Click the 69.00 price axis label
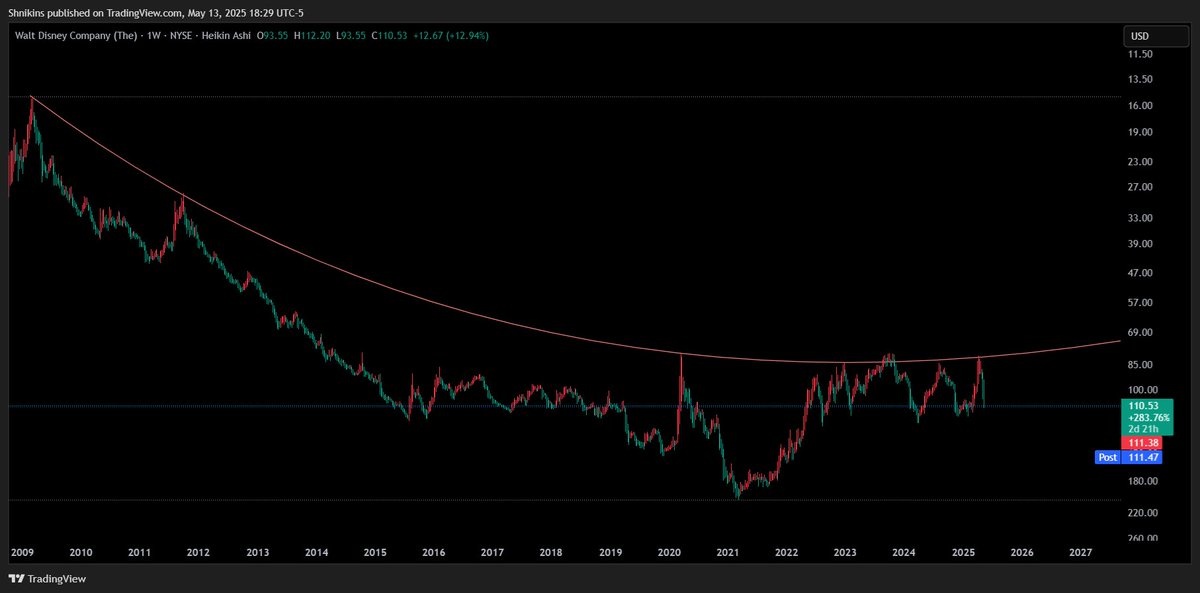This screenshot has width=1200, height=593. [x=1141, y=332]
